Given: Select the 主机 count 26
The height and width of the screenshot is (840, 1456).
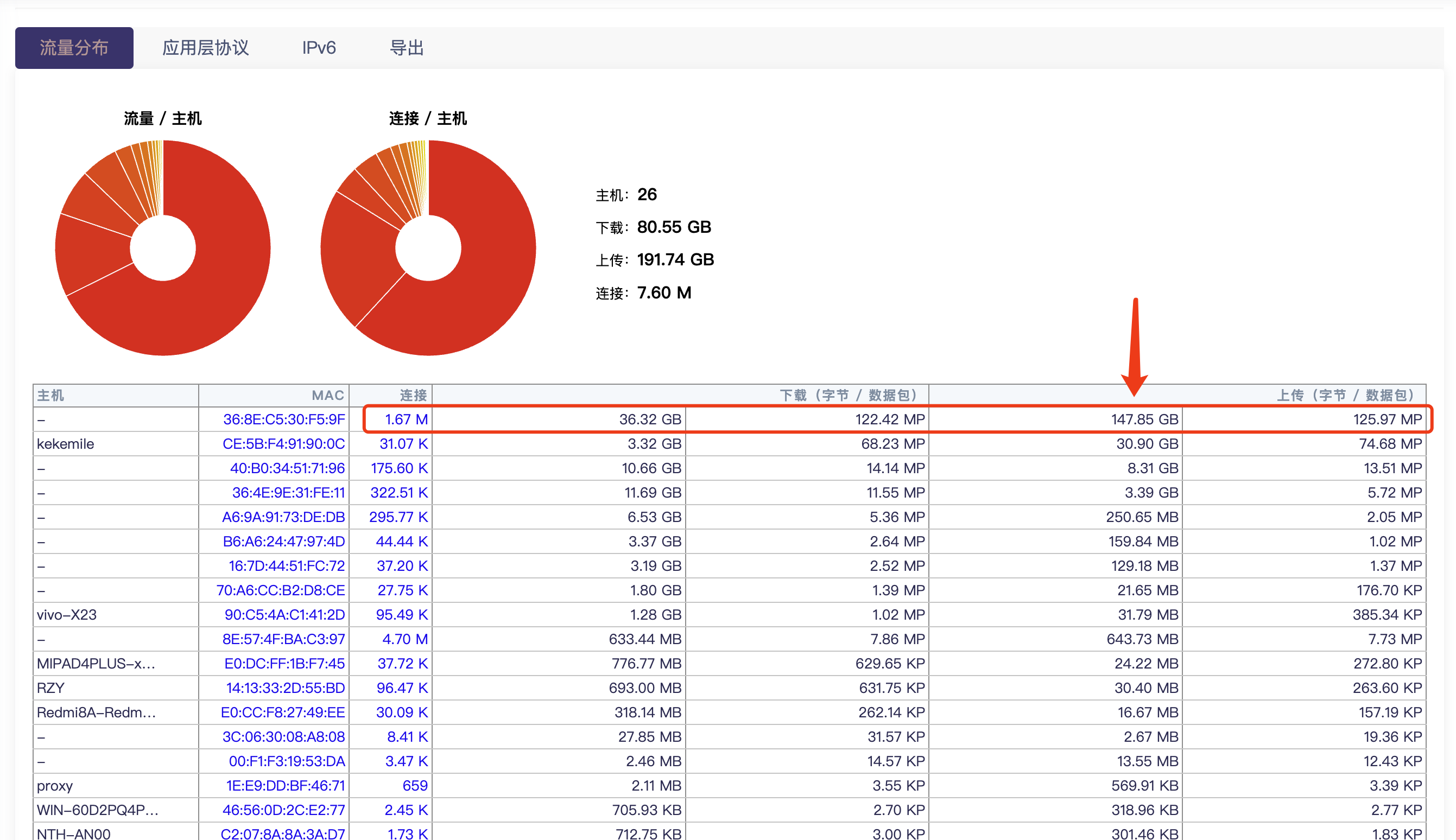Looking at the screenshot, I should click(x=647, y=194).
